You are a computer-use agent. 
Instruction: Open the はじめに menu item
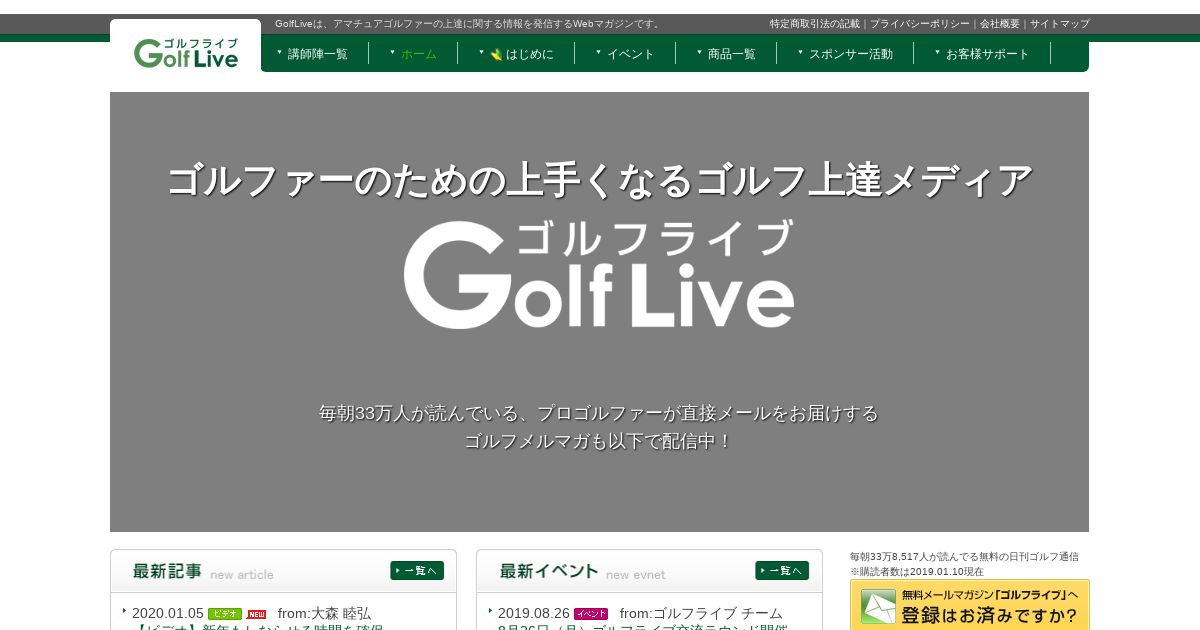pyautogui.click(x=529, y=54)
